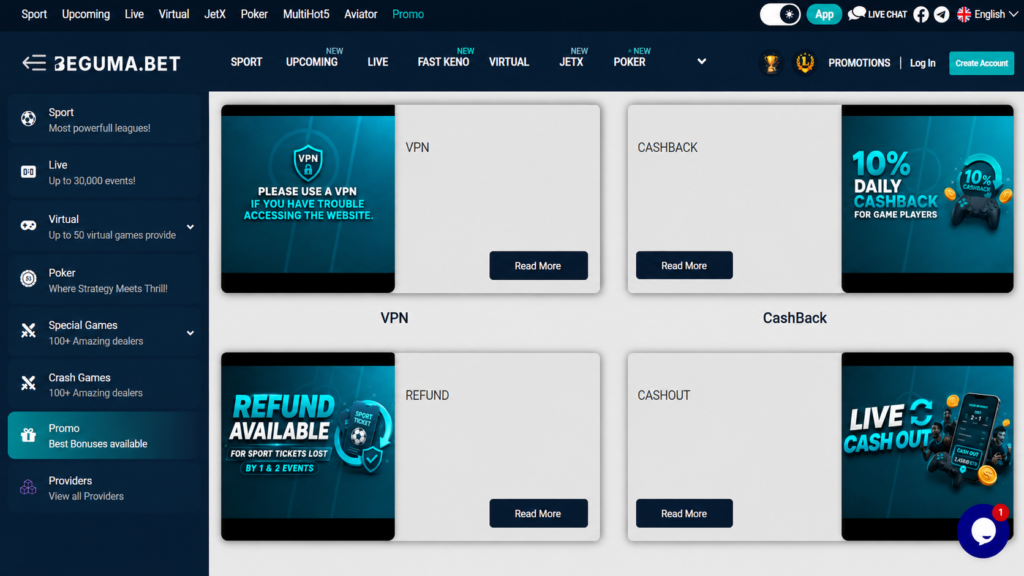Open the PROMOTIONS header link
The width and height of the screenshot is (1024, 576).
(859, 63)
